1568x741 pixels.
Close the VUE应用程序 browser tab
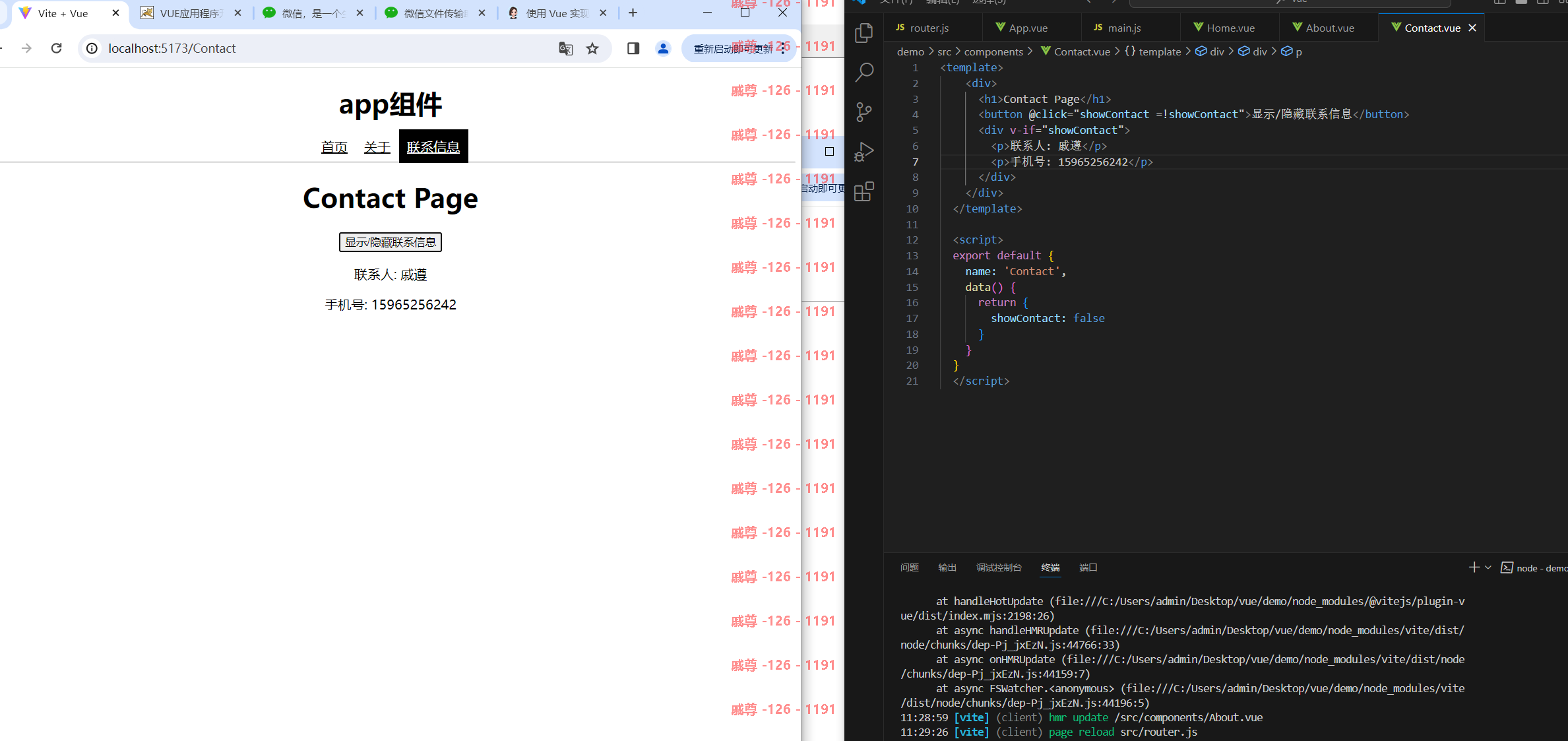(237, 13)
